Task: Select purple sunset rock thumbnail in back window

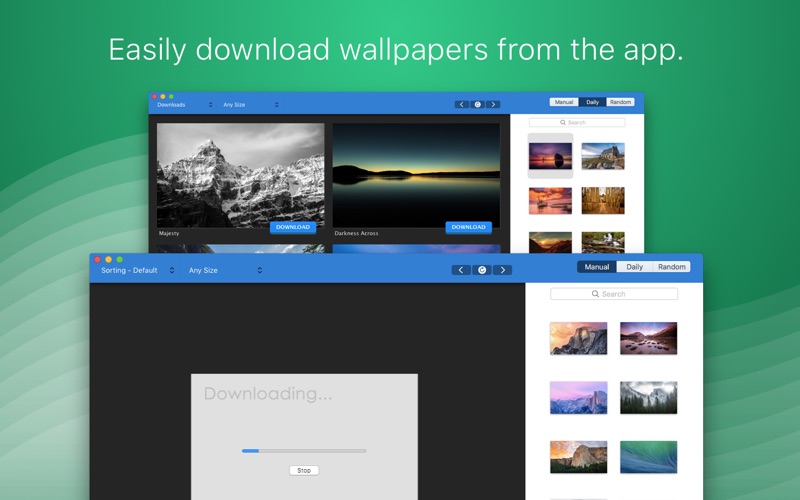Action: pos(550,156)
